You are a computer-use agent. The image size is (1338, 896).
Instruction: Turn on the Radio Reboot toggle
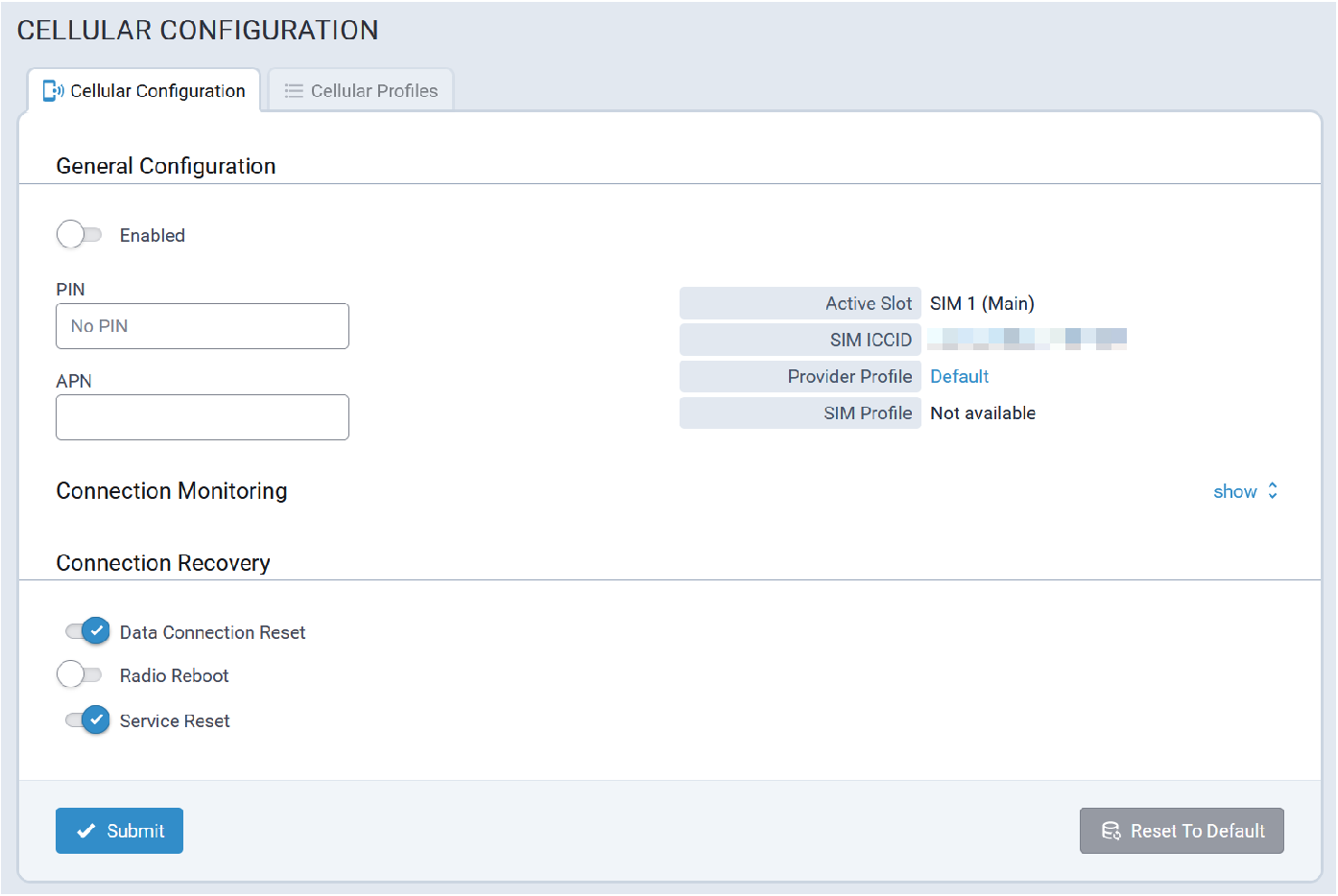(80, 675)
